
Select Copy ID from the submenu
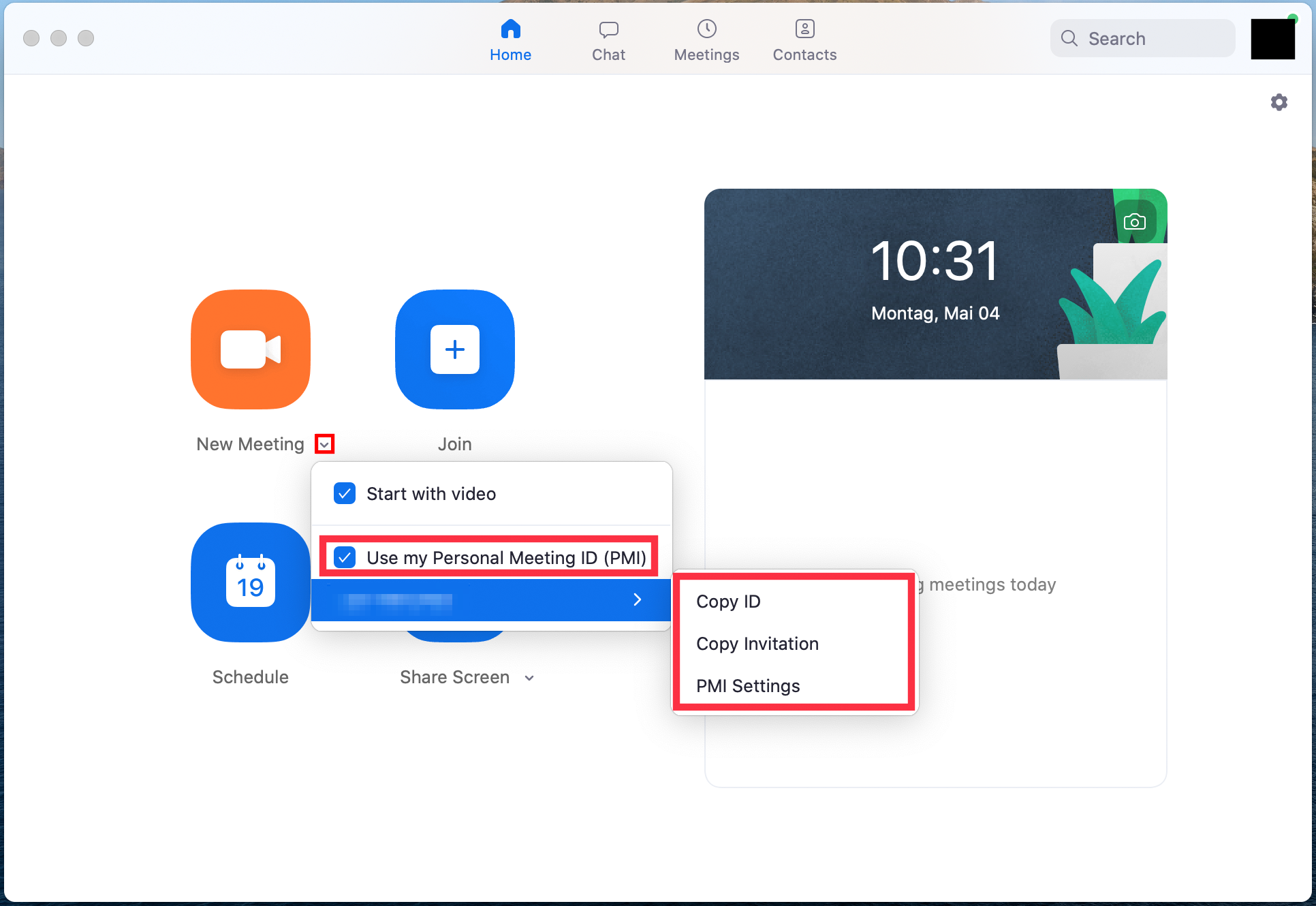(x=728, y=602)
